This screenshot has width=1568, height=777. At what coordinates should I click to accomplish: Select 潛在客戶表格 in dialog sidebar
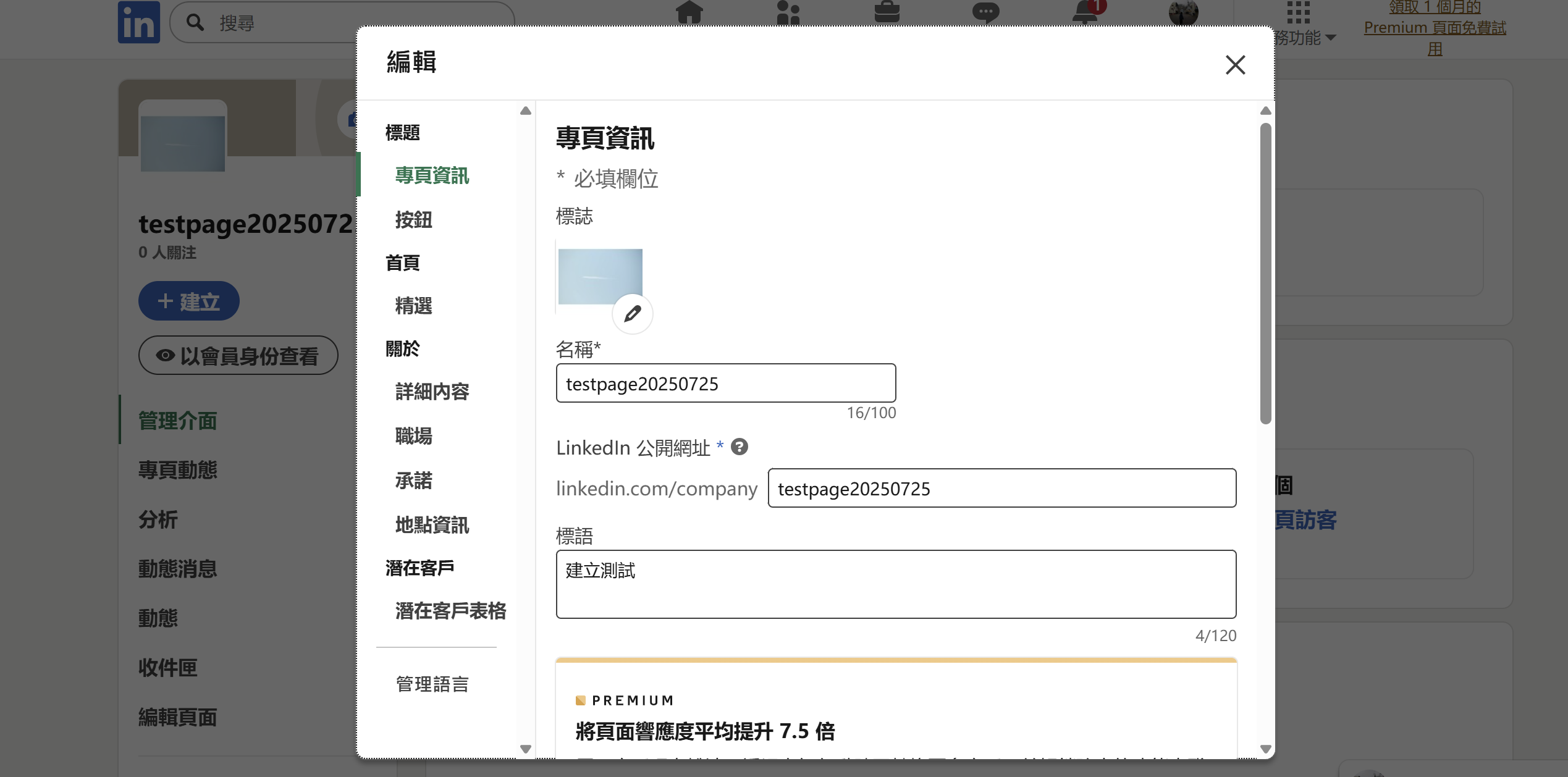(x=450, y=611)
